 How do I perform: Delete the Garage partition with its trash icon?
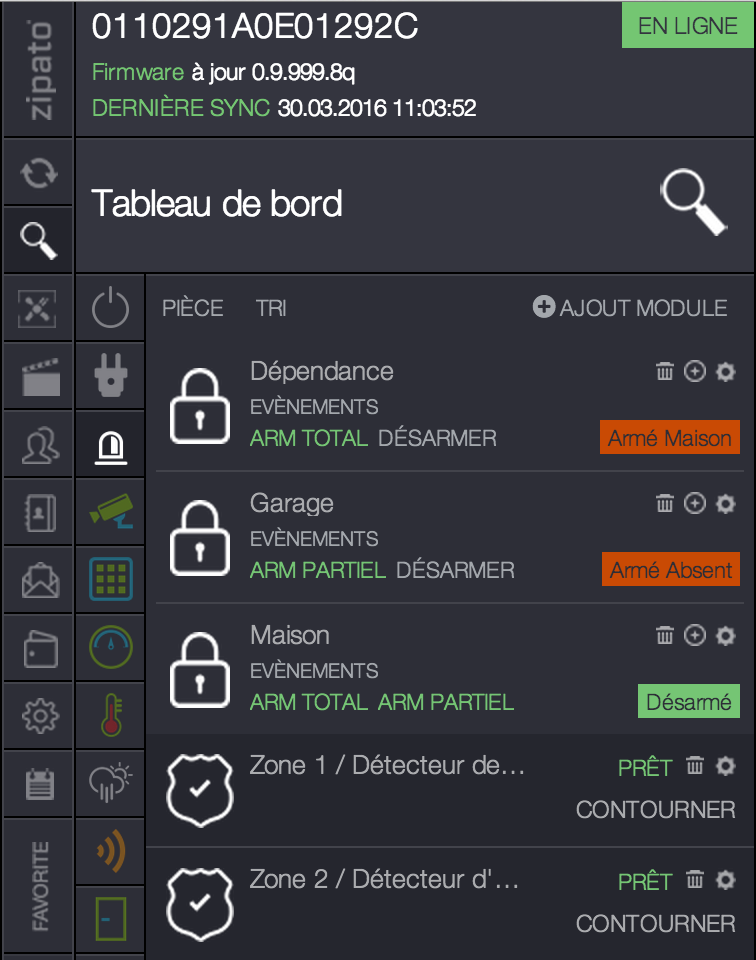(665, 503)
